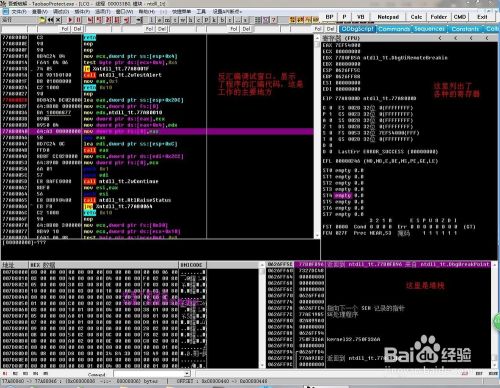Click the first Fol button
500x388 pixels.
(65, 29)
